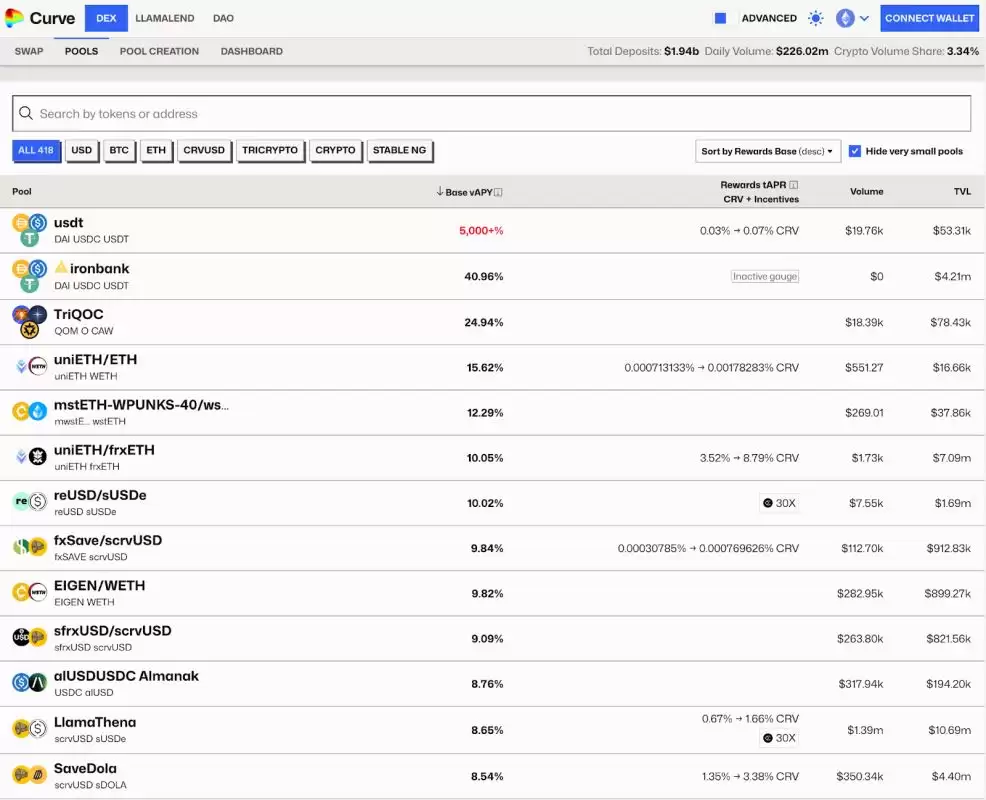Expand the network selector chevron

864,18
